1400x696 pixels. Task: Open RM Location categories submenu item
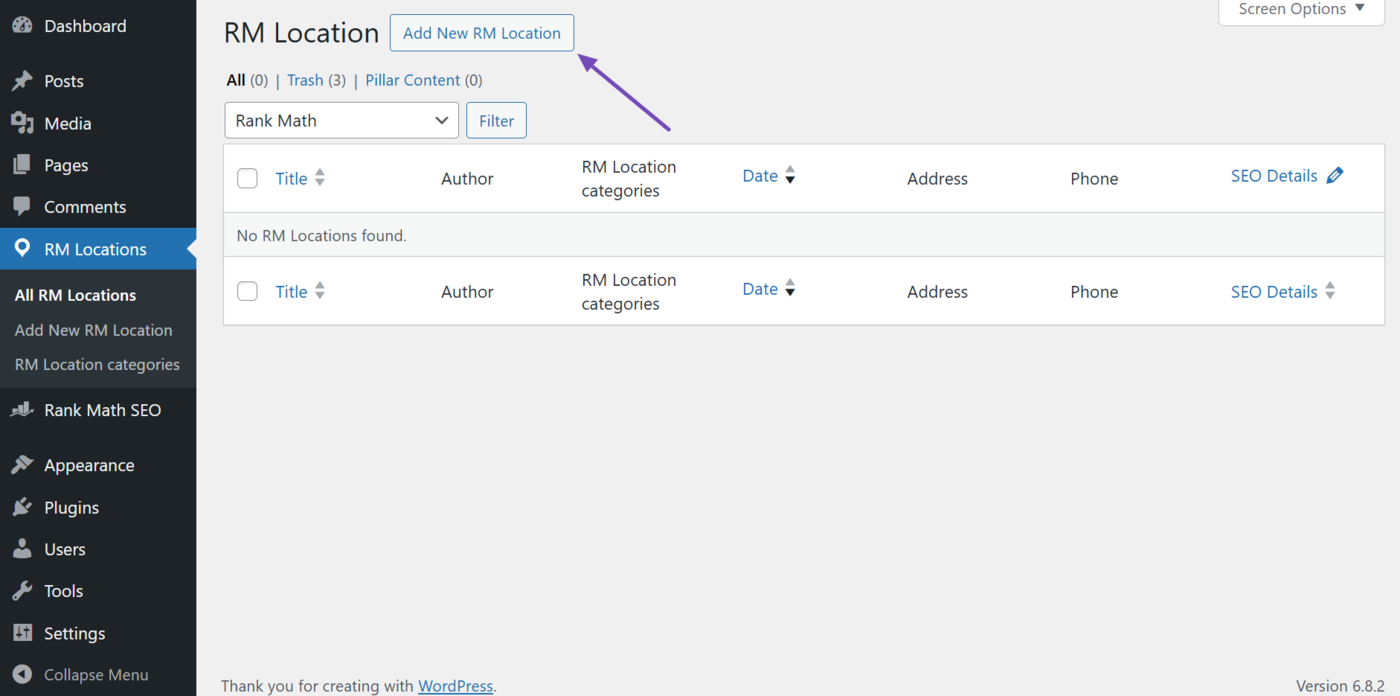[97, 365]
